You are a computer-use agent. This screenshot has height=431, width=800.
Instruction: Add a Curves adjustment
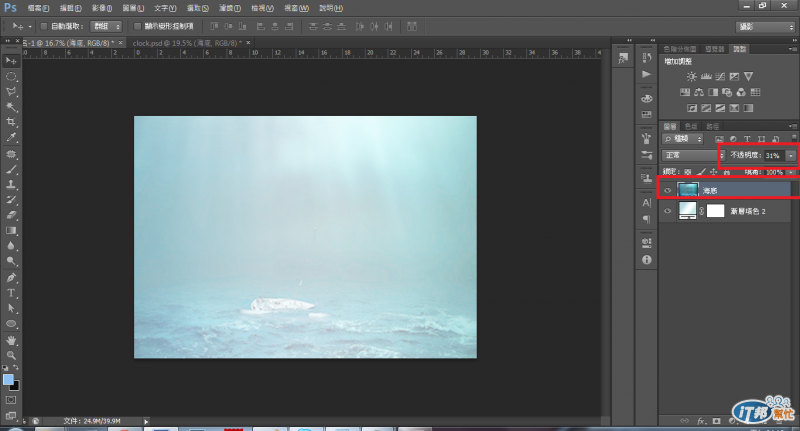(x=720, y=77)
